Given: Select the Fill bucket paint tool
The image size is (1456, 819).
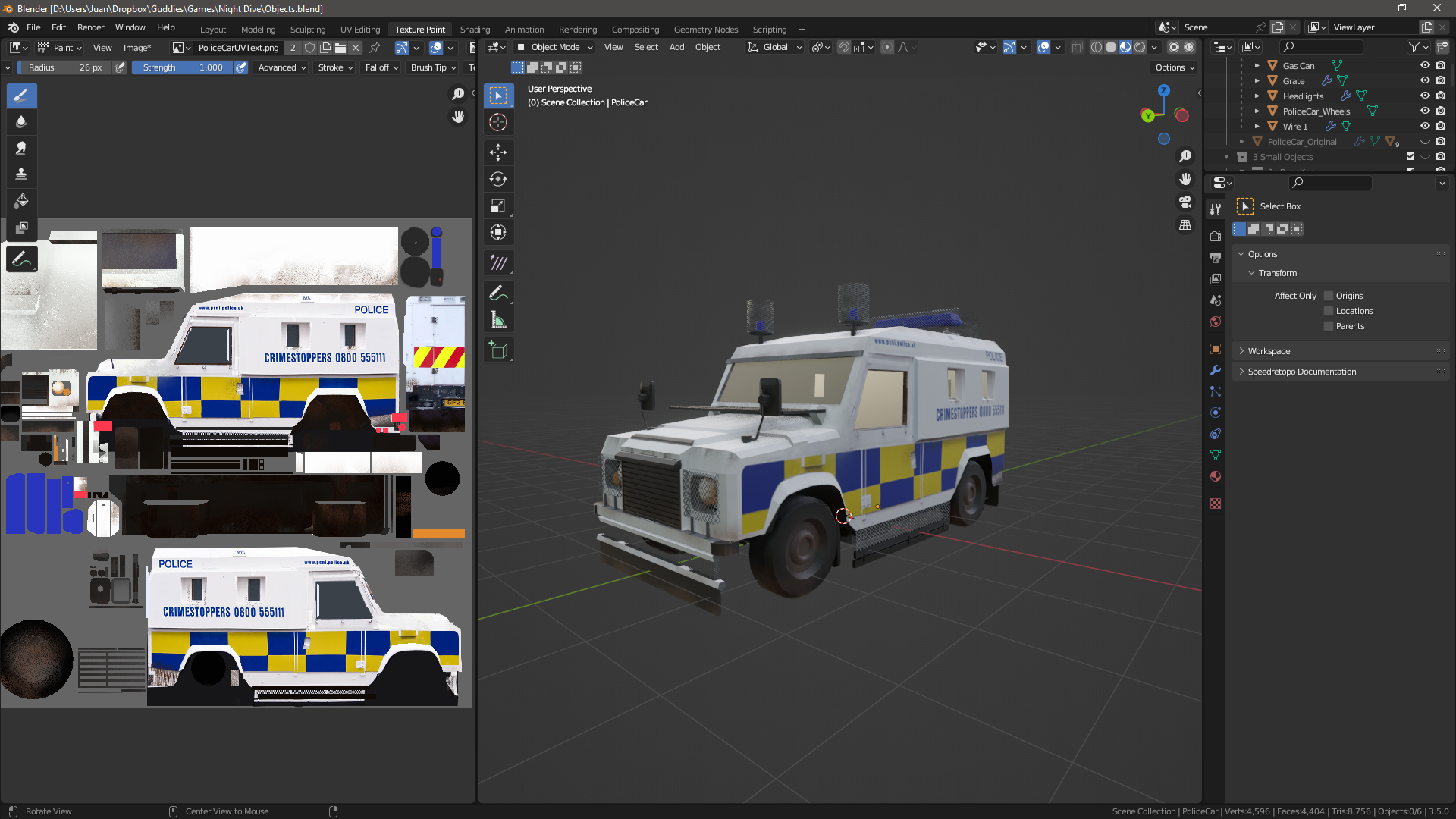Looking at the screenshot, I should tap(21, 201).
